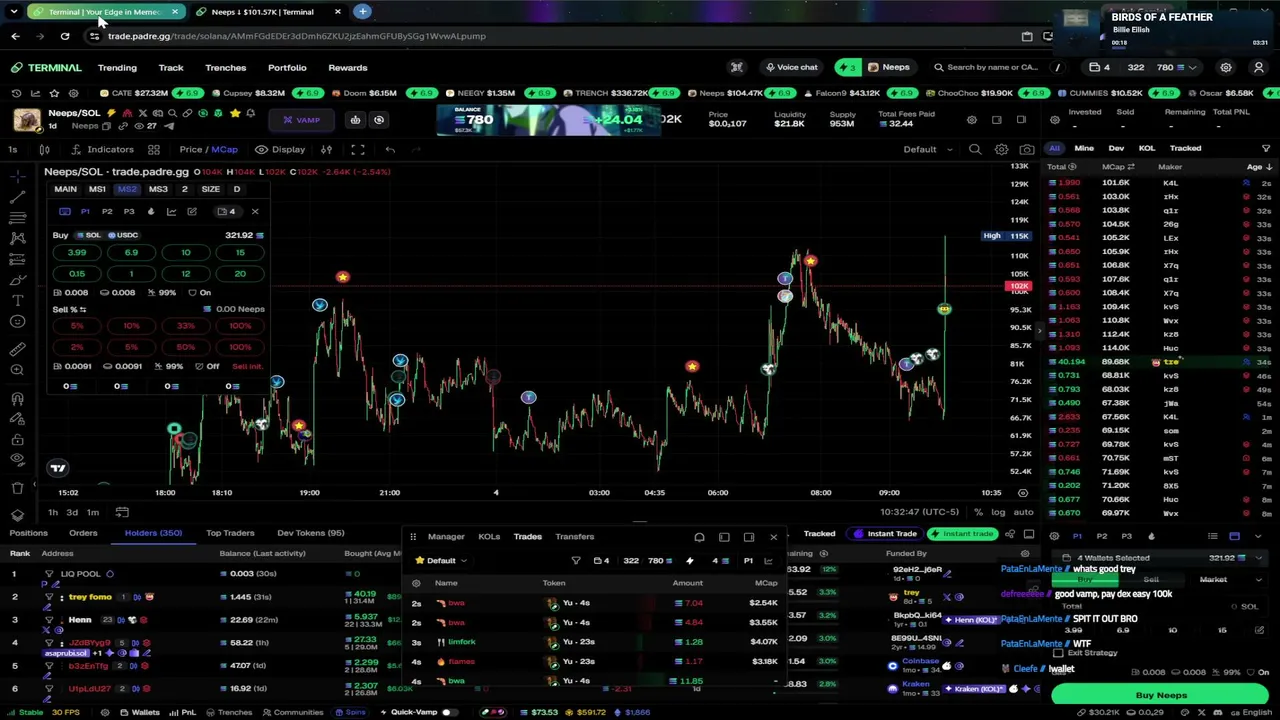This screenshot has width=1280, height=720.
Task: Select SOL as buy currency
Action: [89, 235]
